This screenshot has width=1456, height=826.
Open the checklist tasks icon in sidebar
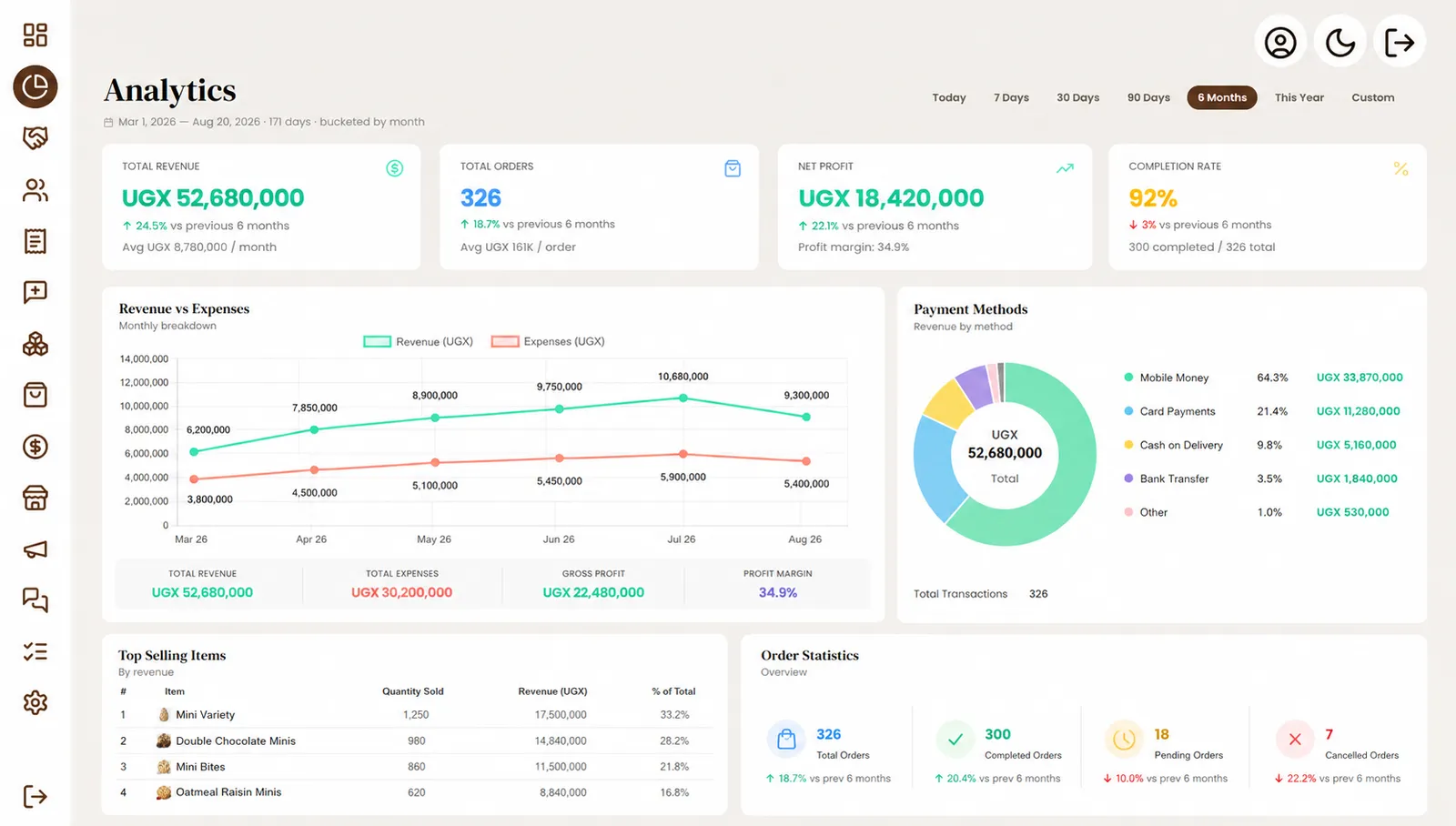click(35, 651)
